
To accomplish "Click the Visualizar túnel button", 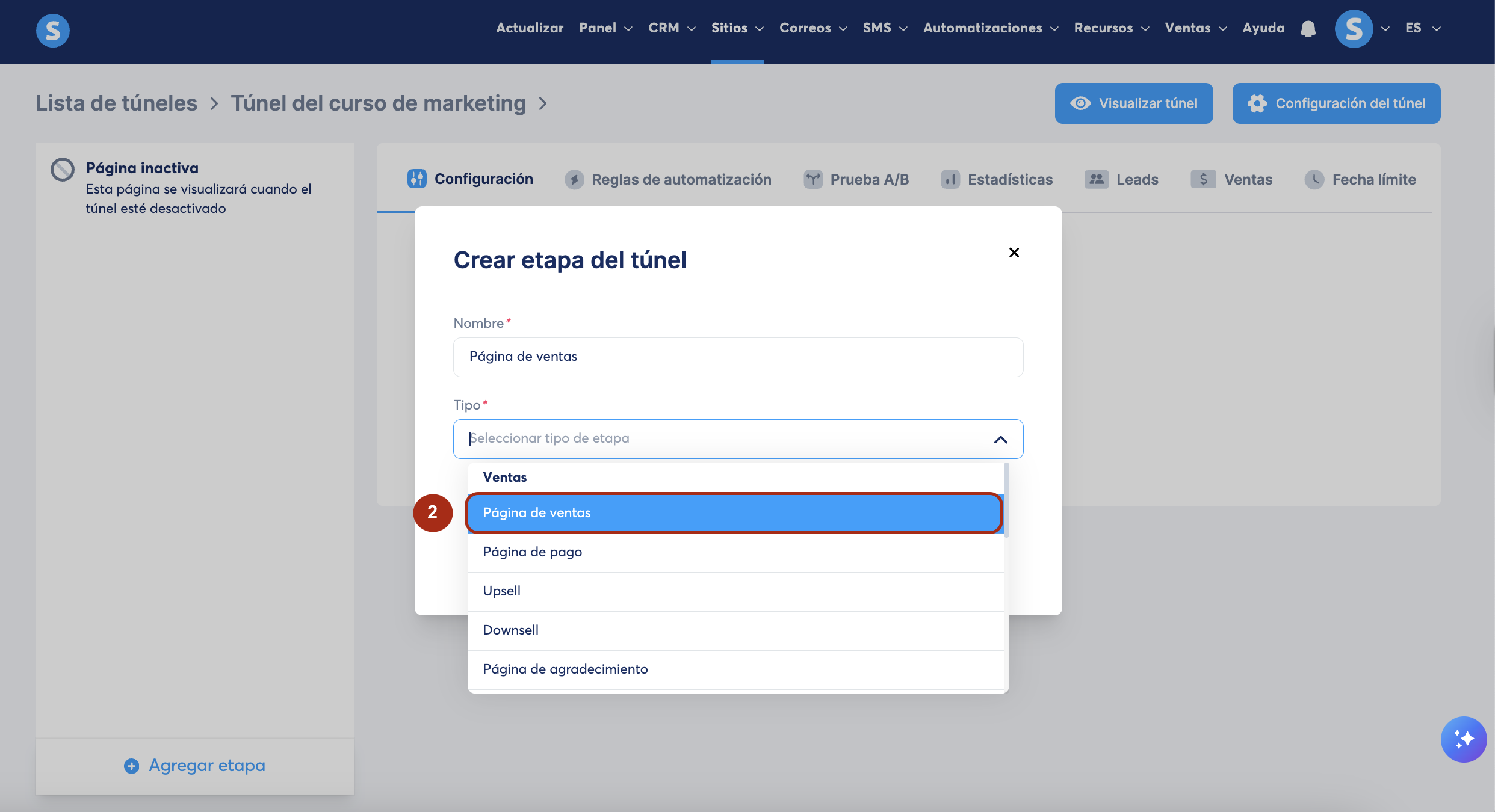I will click(x=1133, y=103).
